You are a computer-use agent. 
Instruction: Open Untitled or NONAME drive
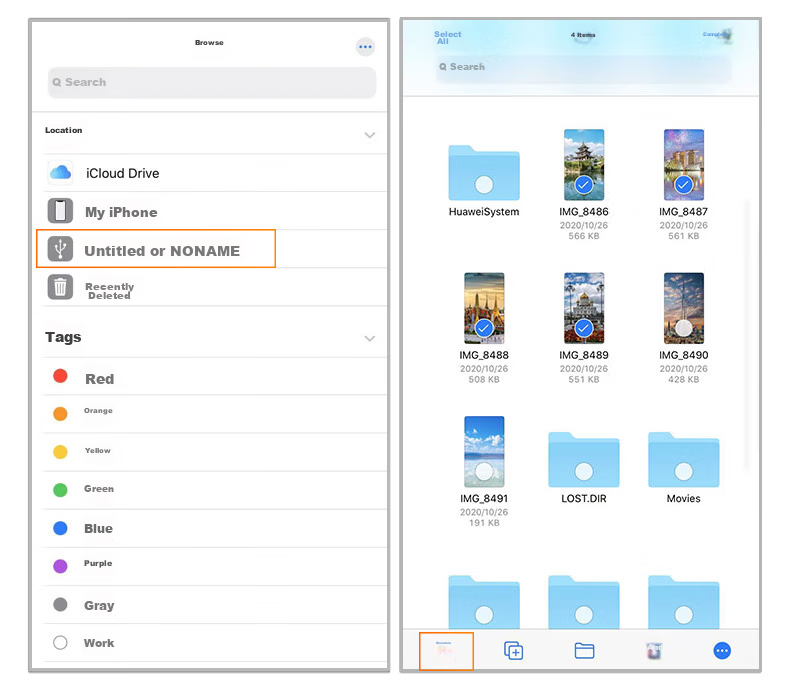[x=215, y=249]
